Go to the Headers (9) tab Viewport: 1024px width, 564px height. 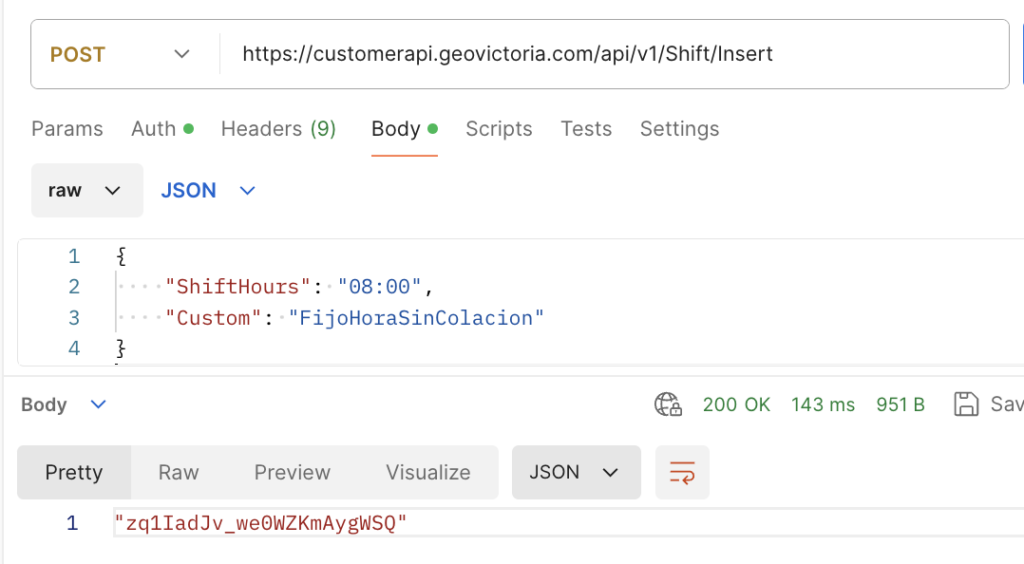[x=278, y=129]
